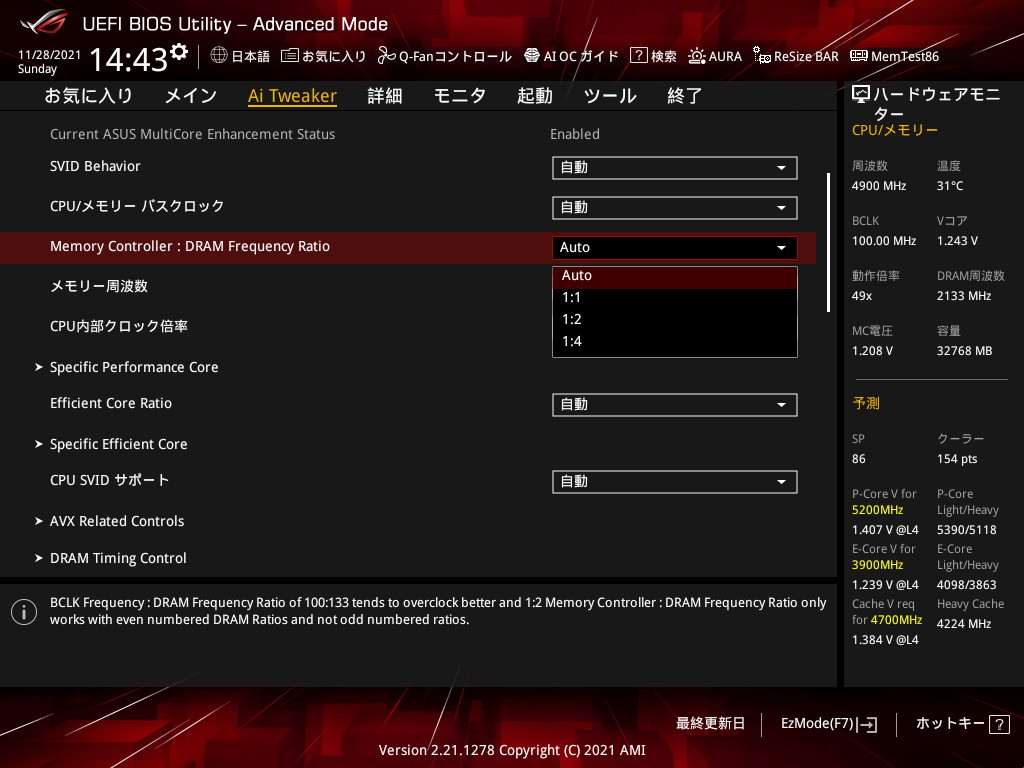Select 1:4 ratio option
This screenshot has width=1024, height=768.
[x=675, y=342]
